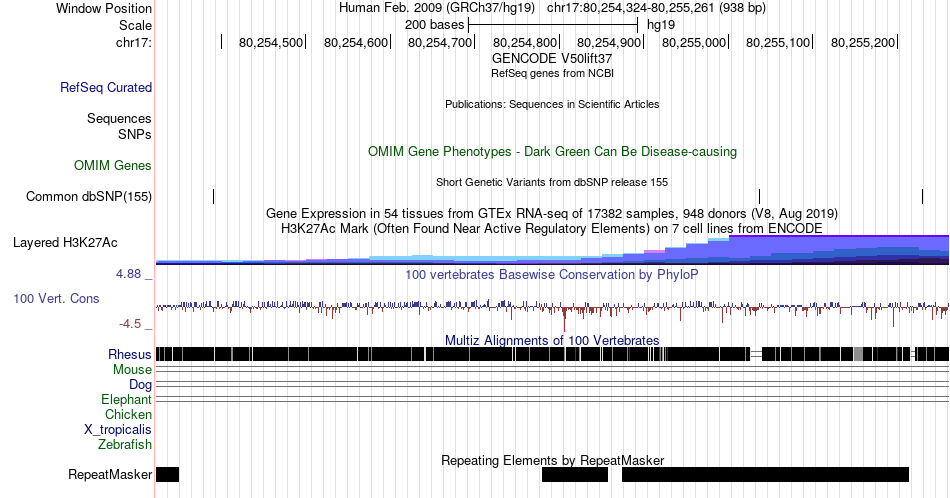Click the Window Position label
Screen dimensions: 950x498
coord(104,8)
